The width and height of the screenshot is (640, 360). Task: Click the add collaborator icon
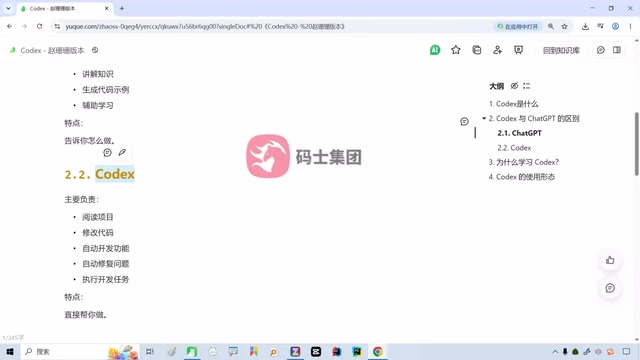pos(497,50)
